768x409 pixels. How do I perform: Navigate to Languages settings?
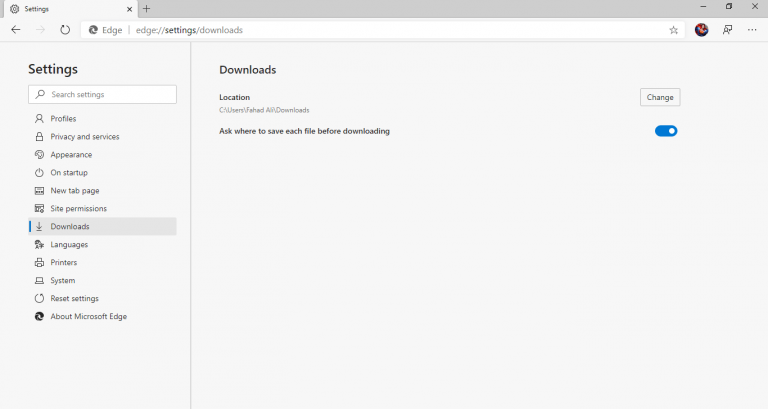69,245
